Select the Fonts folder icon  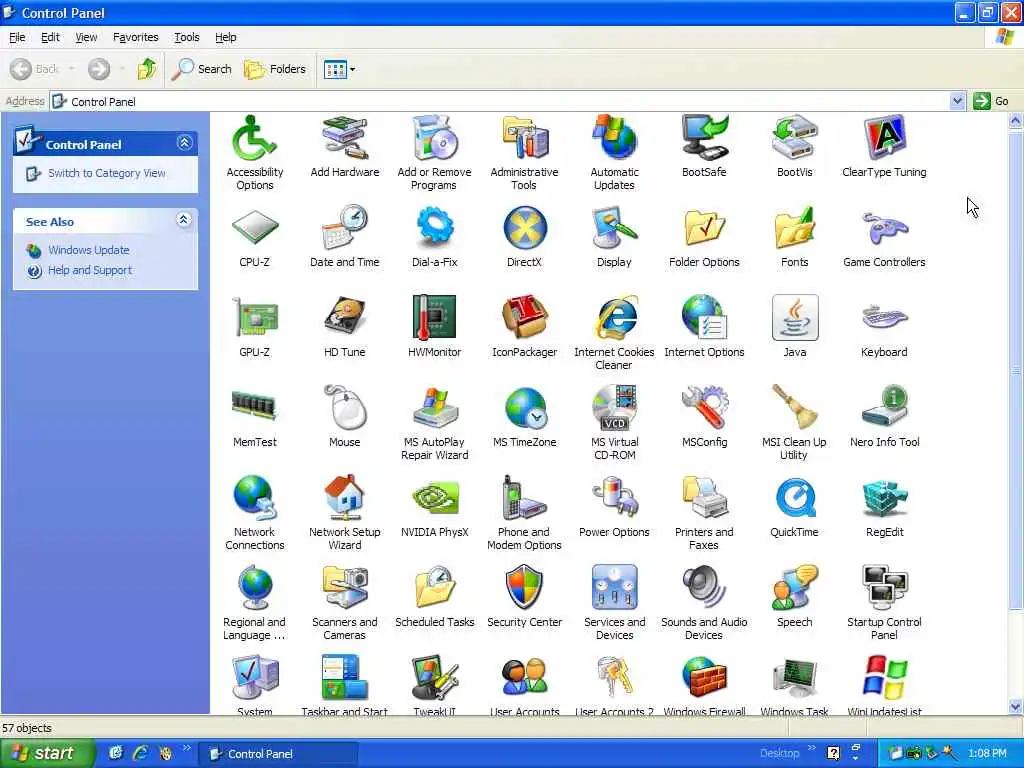click(x=794, y=228)
